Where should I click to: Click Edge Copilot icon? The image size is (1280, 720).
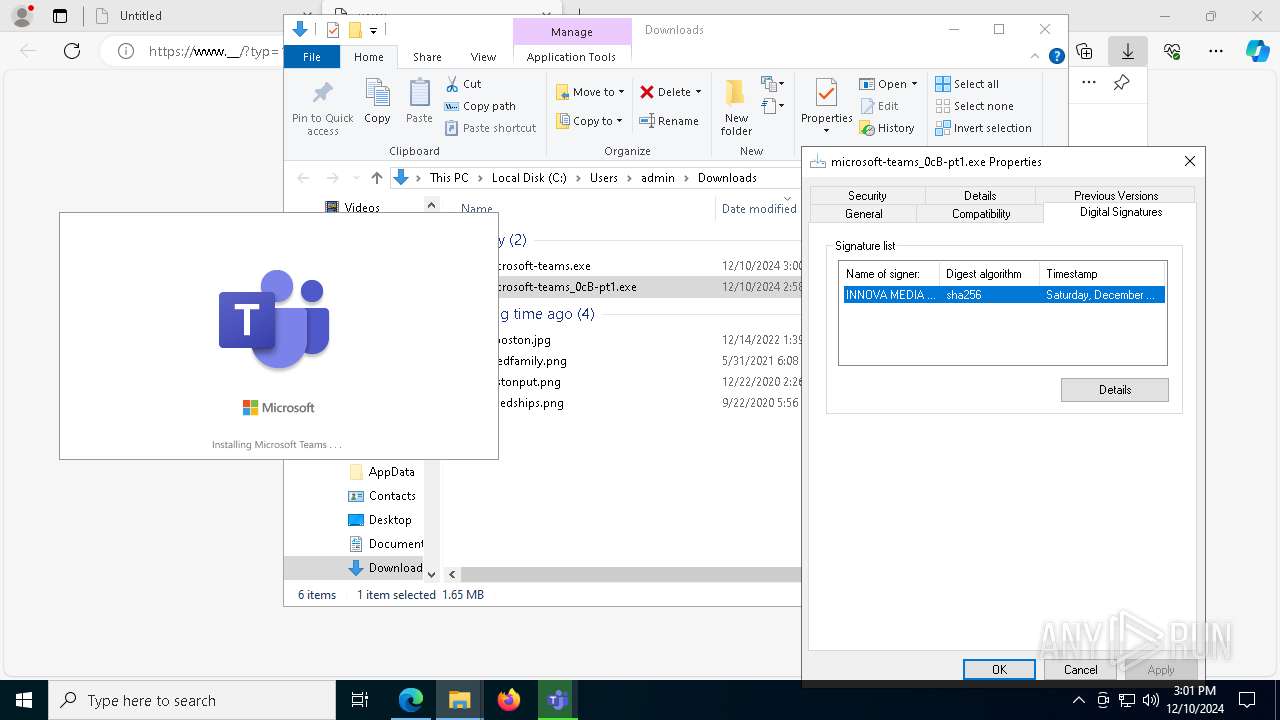(1258, 51)
